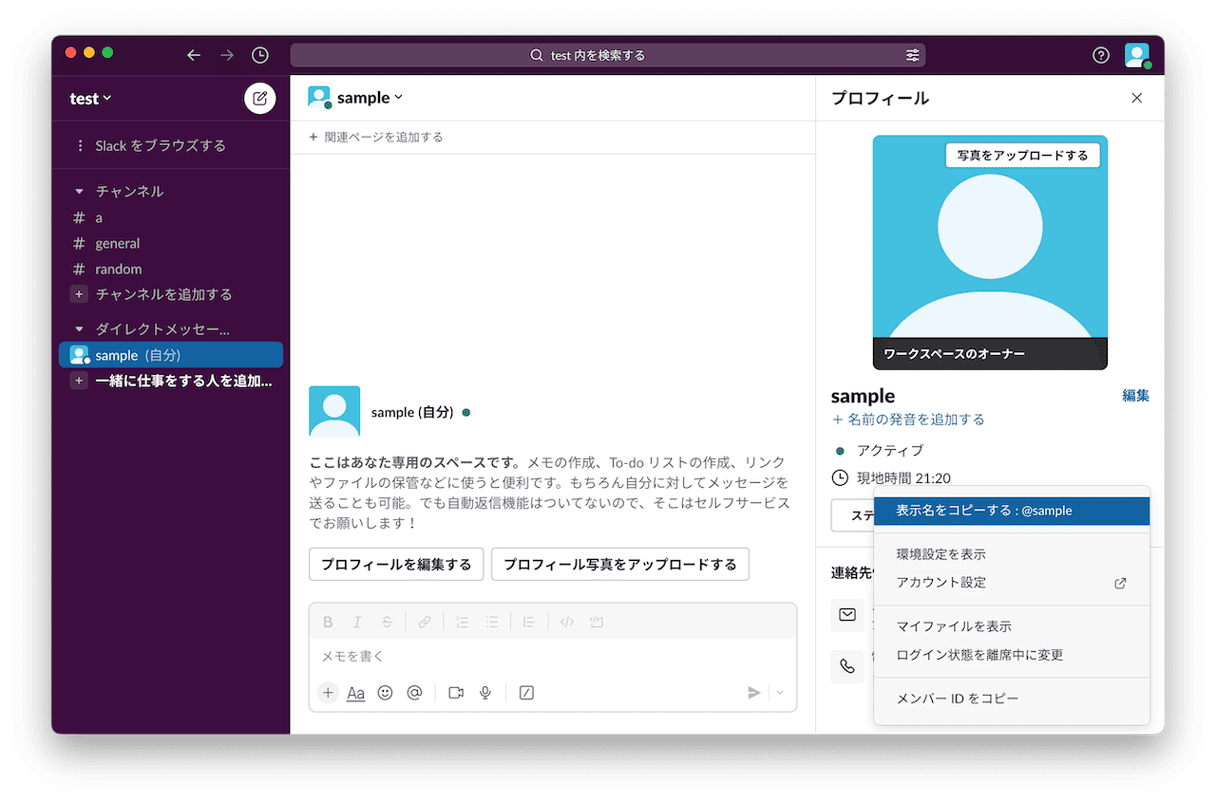Open the slash shortcuts icon
Screen dimensions: 1216x802
527,692
